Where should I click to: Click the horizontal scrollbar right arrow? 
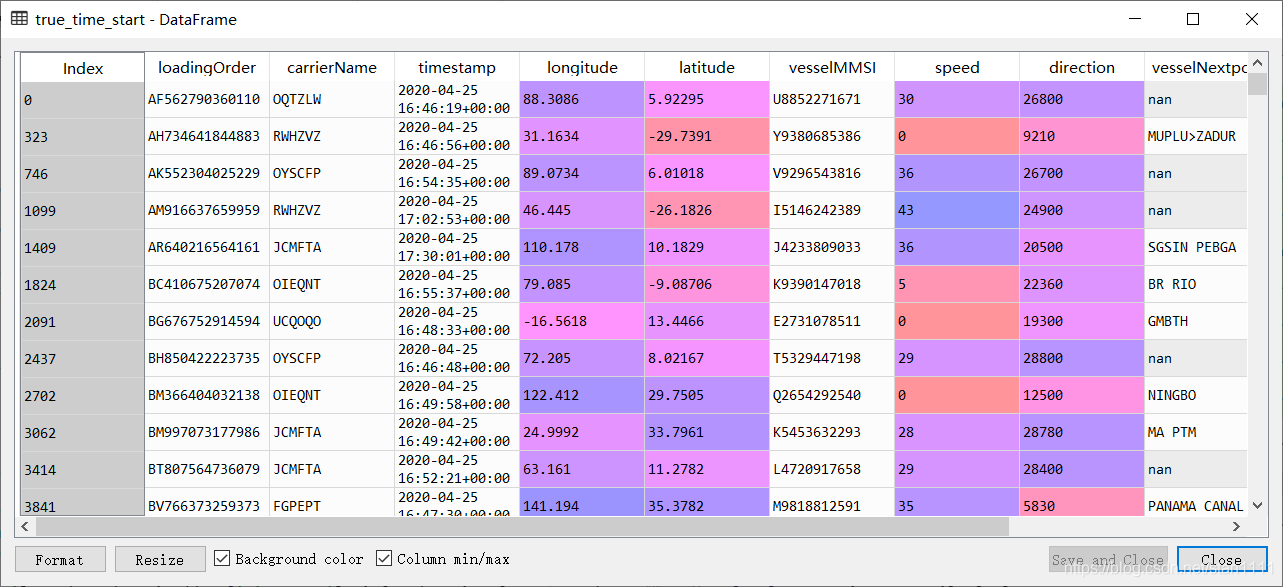click(x=1237, y=526)
